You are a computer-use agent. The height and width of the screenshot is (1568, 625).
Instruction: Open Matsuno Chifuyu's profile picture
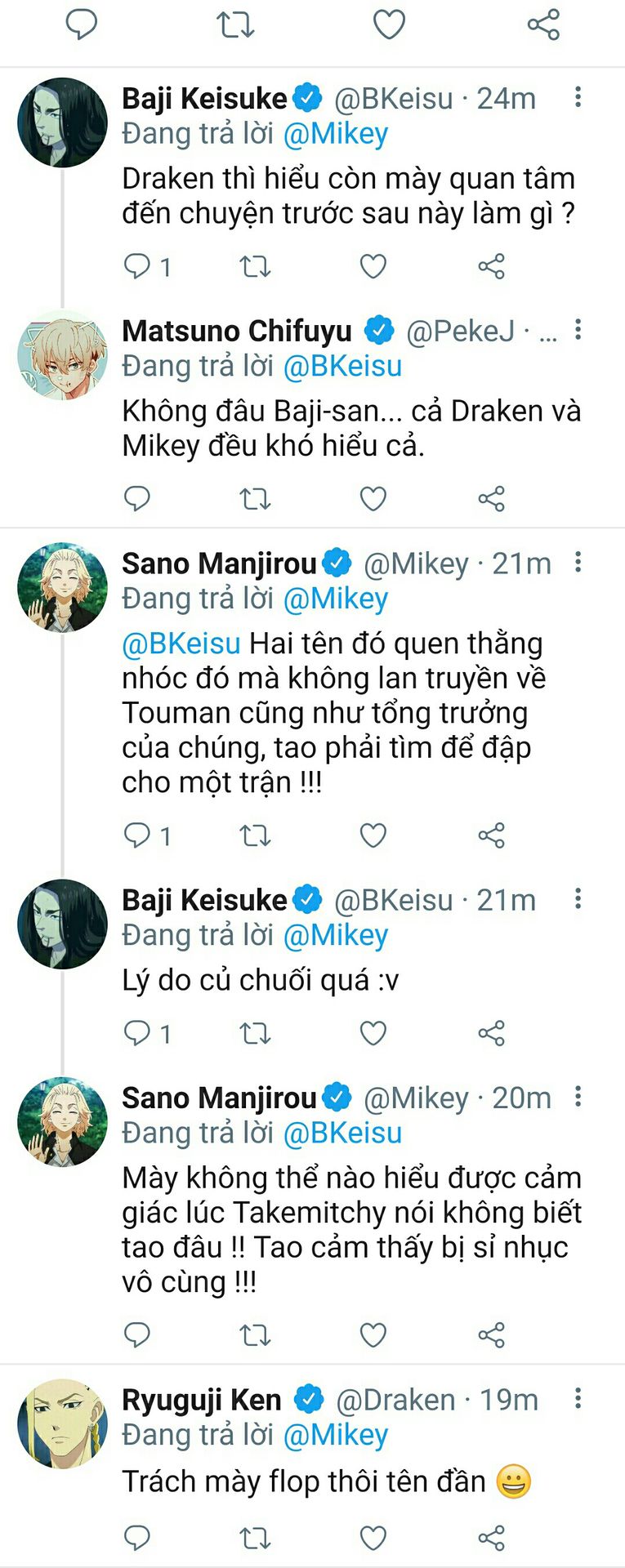(62, 355)
